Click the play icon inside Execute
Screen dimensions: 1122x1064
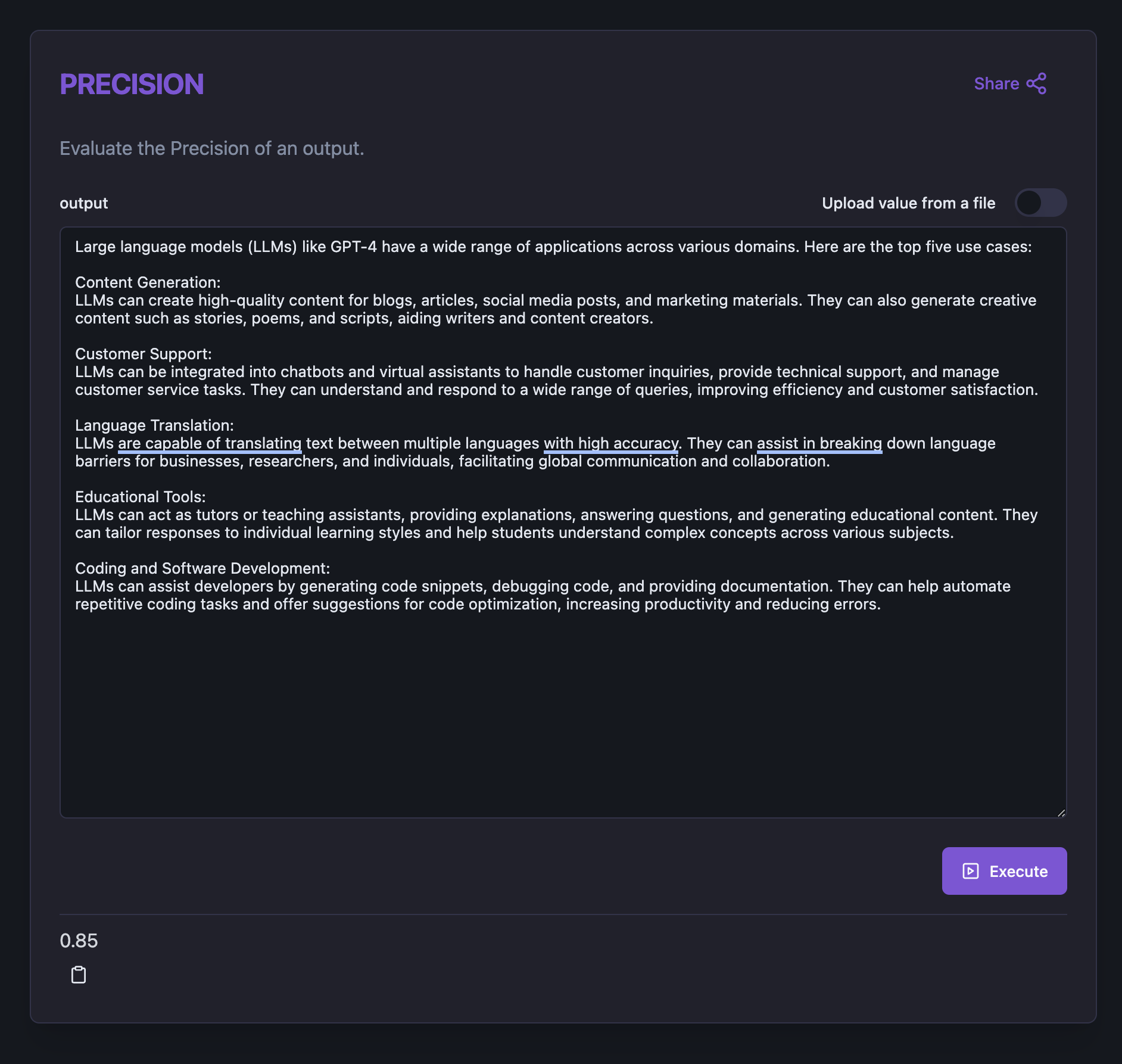click(x=971, y=871)
